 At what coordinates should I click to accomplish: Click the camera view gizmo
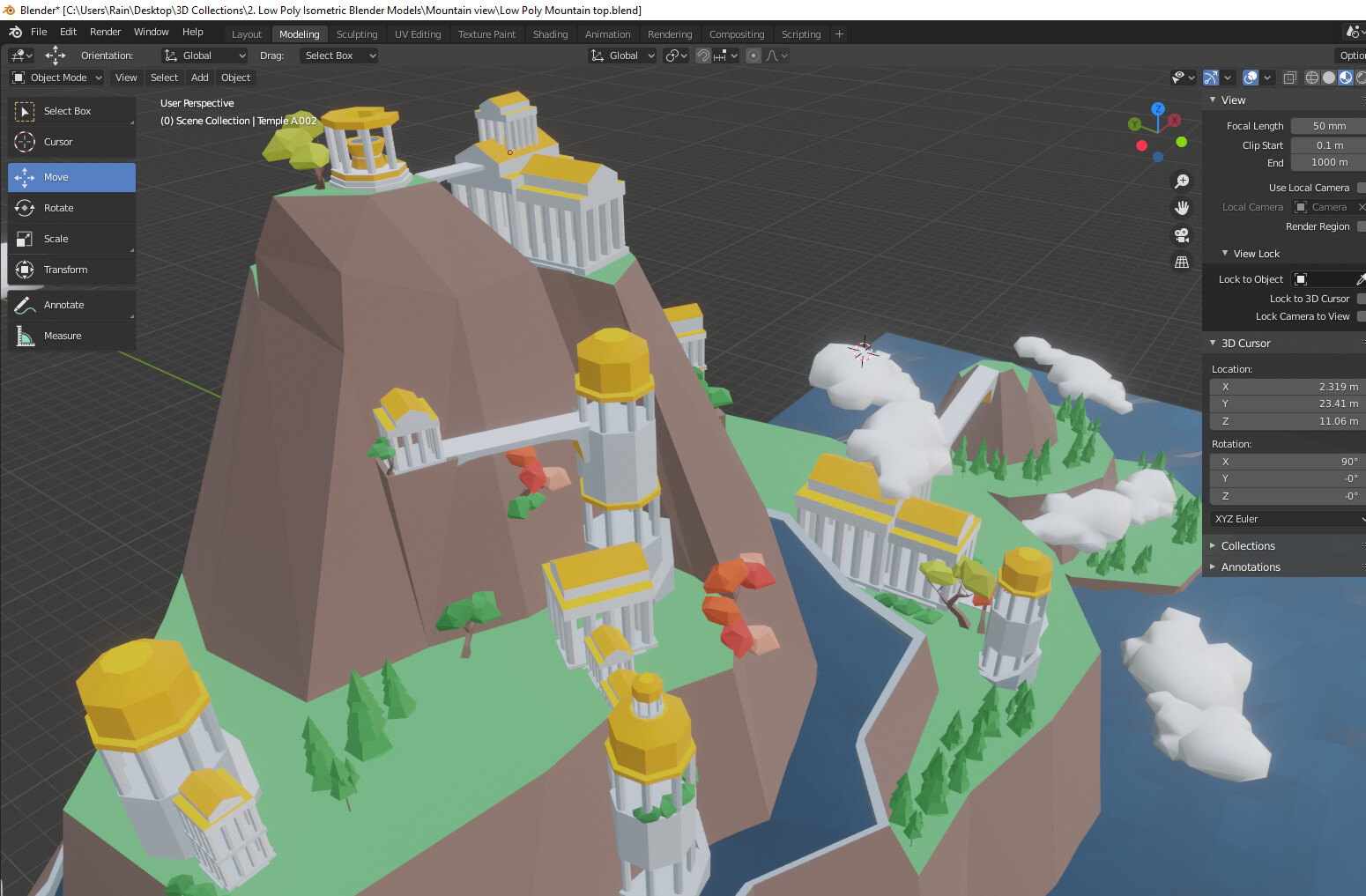pyautogui.click(x=1182, y=235)
